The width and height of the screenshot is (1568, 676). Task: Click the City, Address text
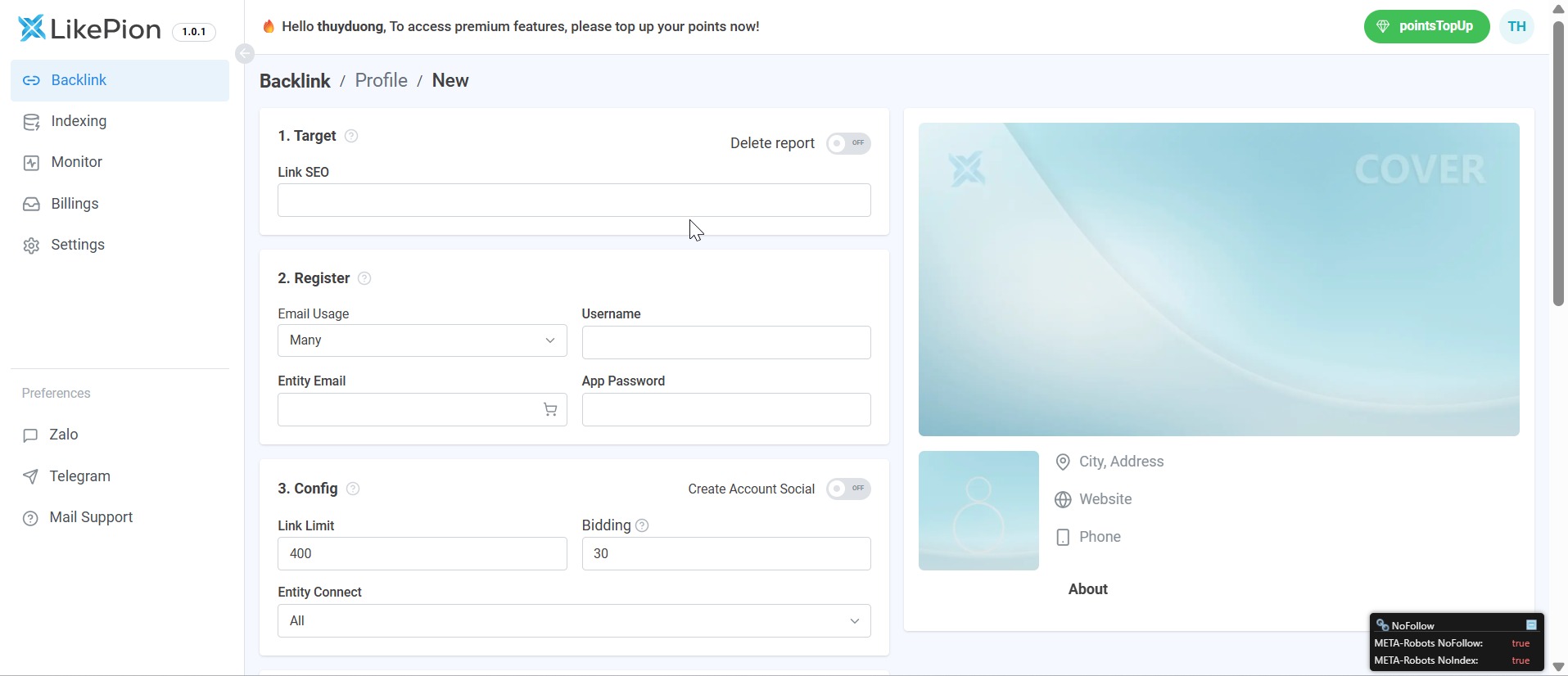[1121, 462]
